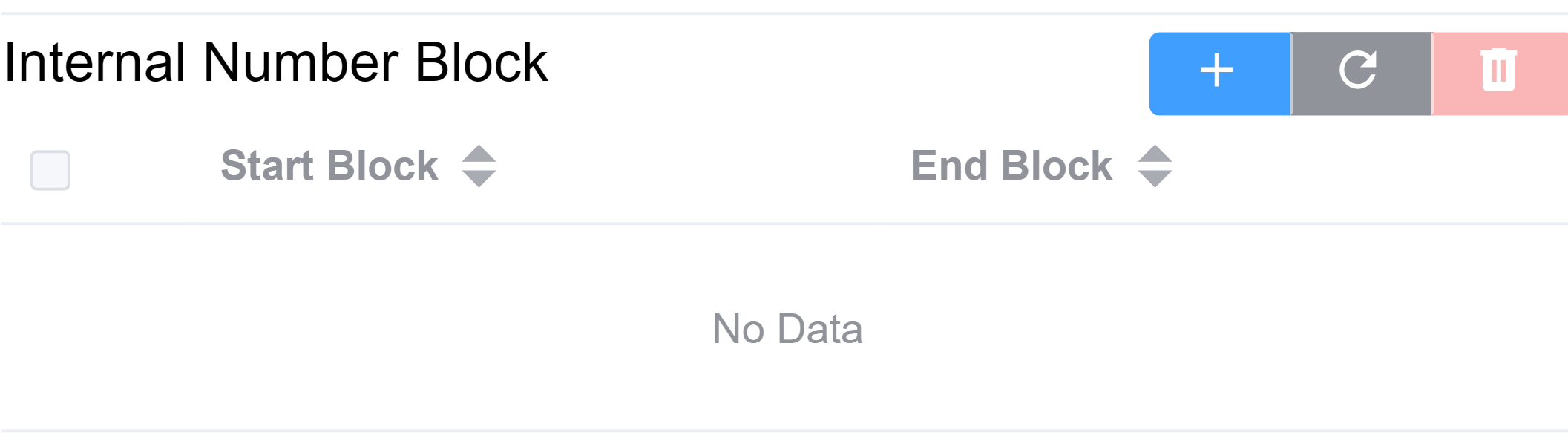The width and height of the screenshot is (1568, 444).
Task: Click the word "Data" in the empty-table message
Action: [820, 329]
